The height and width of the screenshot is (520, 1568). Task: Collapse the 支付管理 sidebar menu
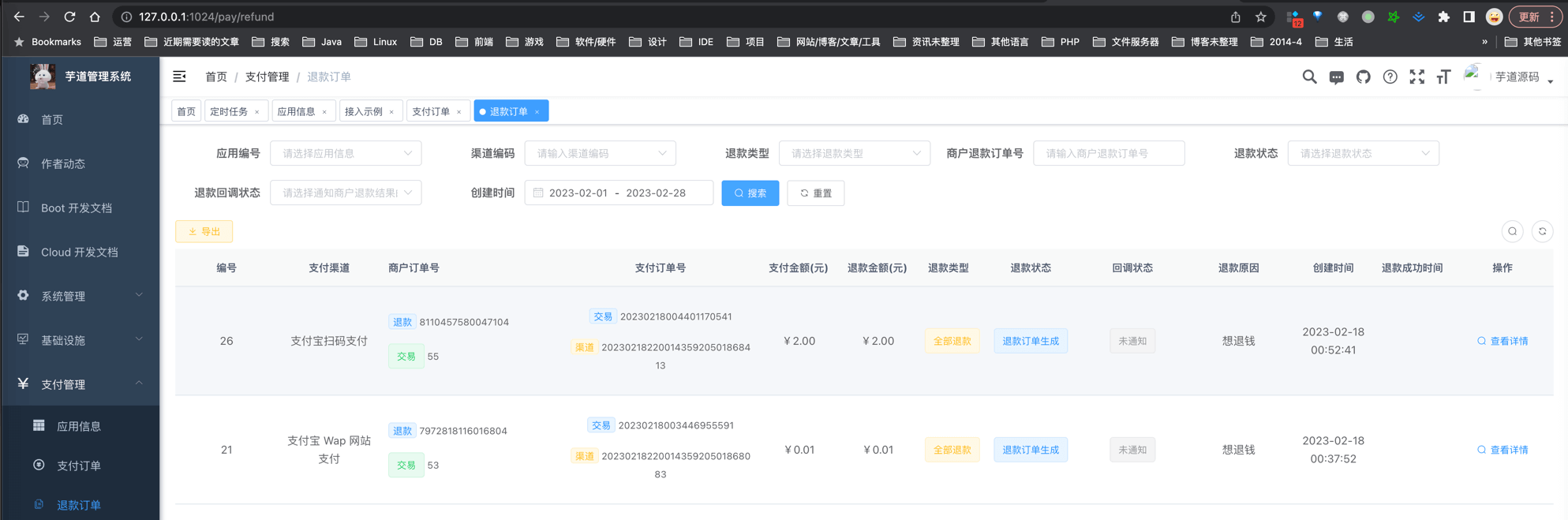(79, 384)
